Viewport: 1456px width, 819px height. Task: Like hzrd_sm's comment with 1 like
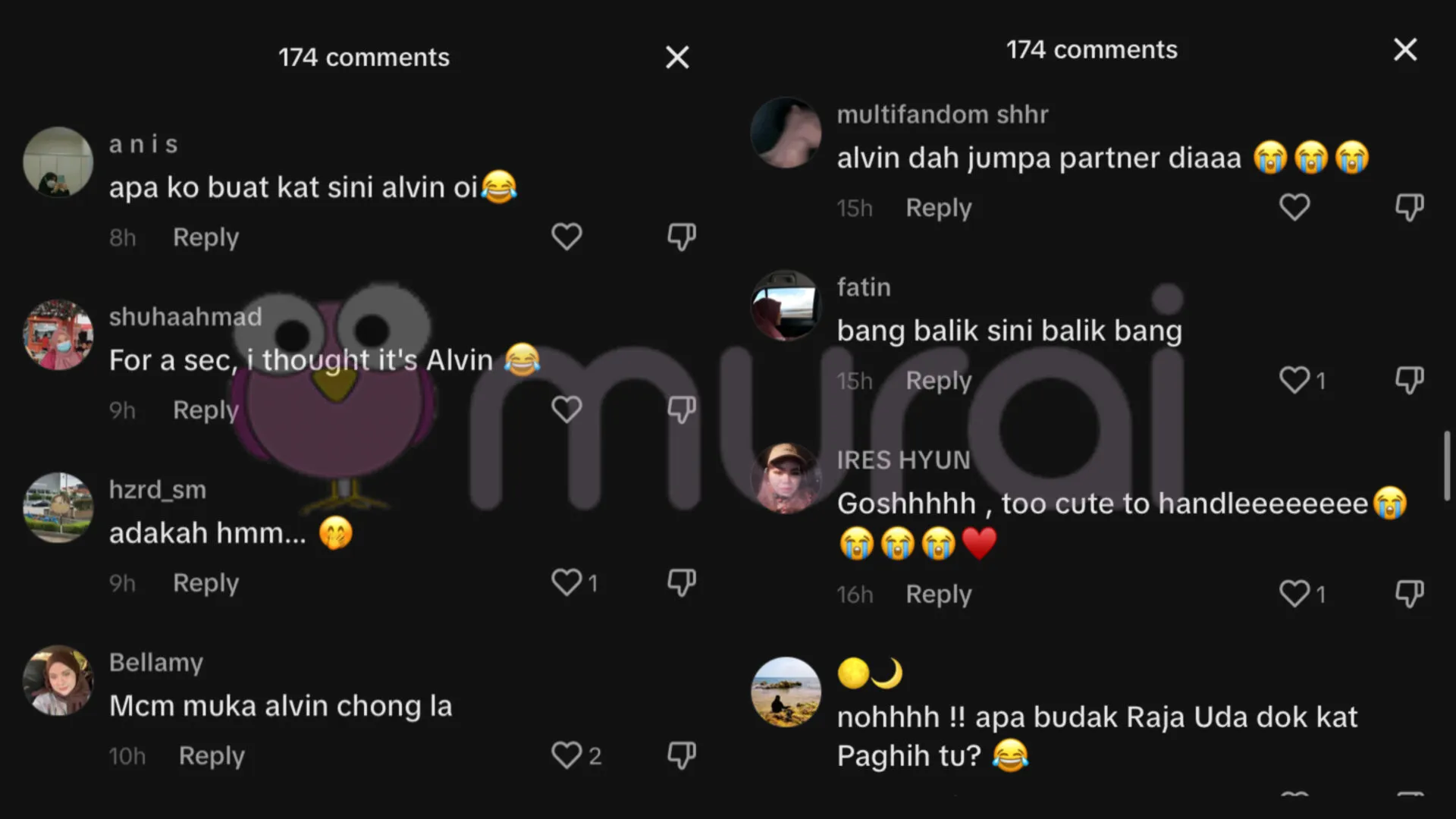click(566, 582)
